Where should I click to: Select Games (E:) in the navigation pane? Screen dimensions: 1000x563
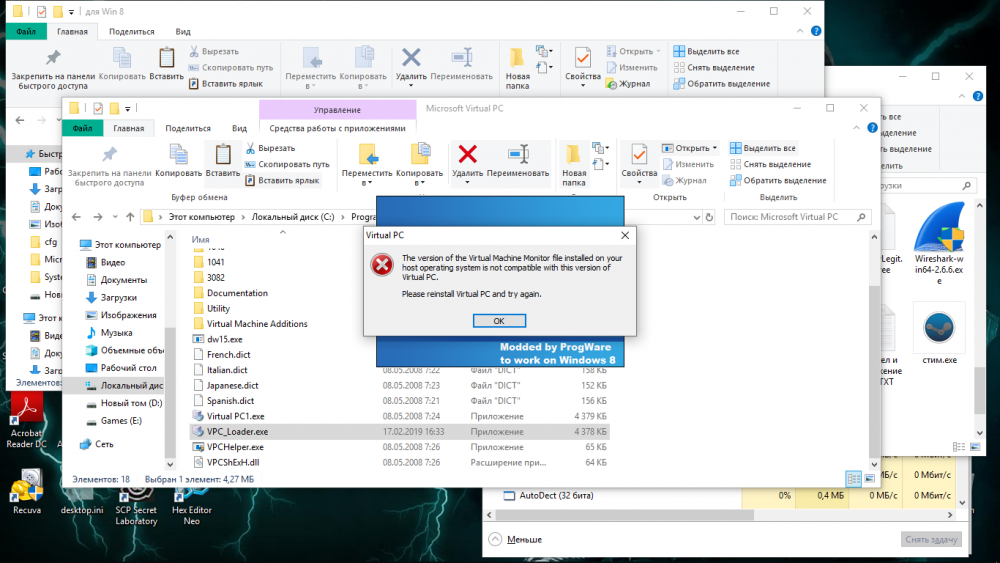pos(121,421)
